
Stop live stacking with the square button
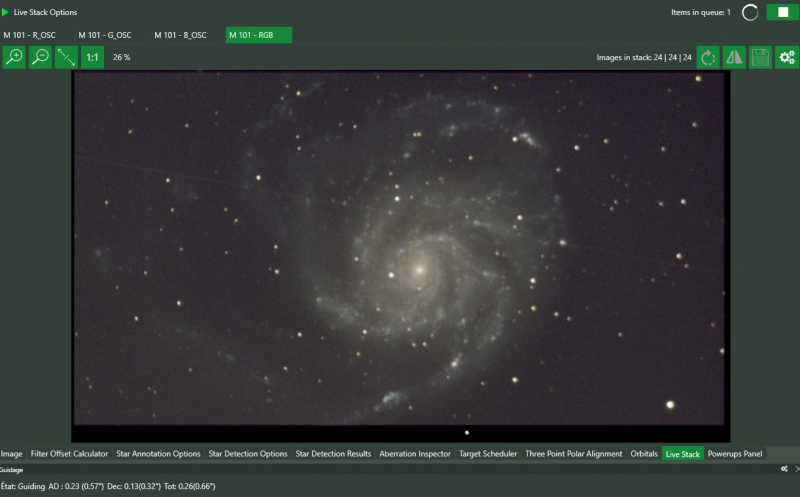point(783,12)
